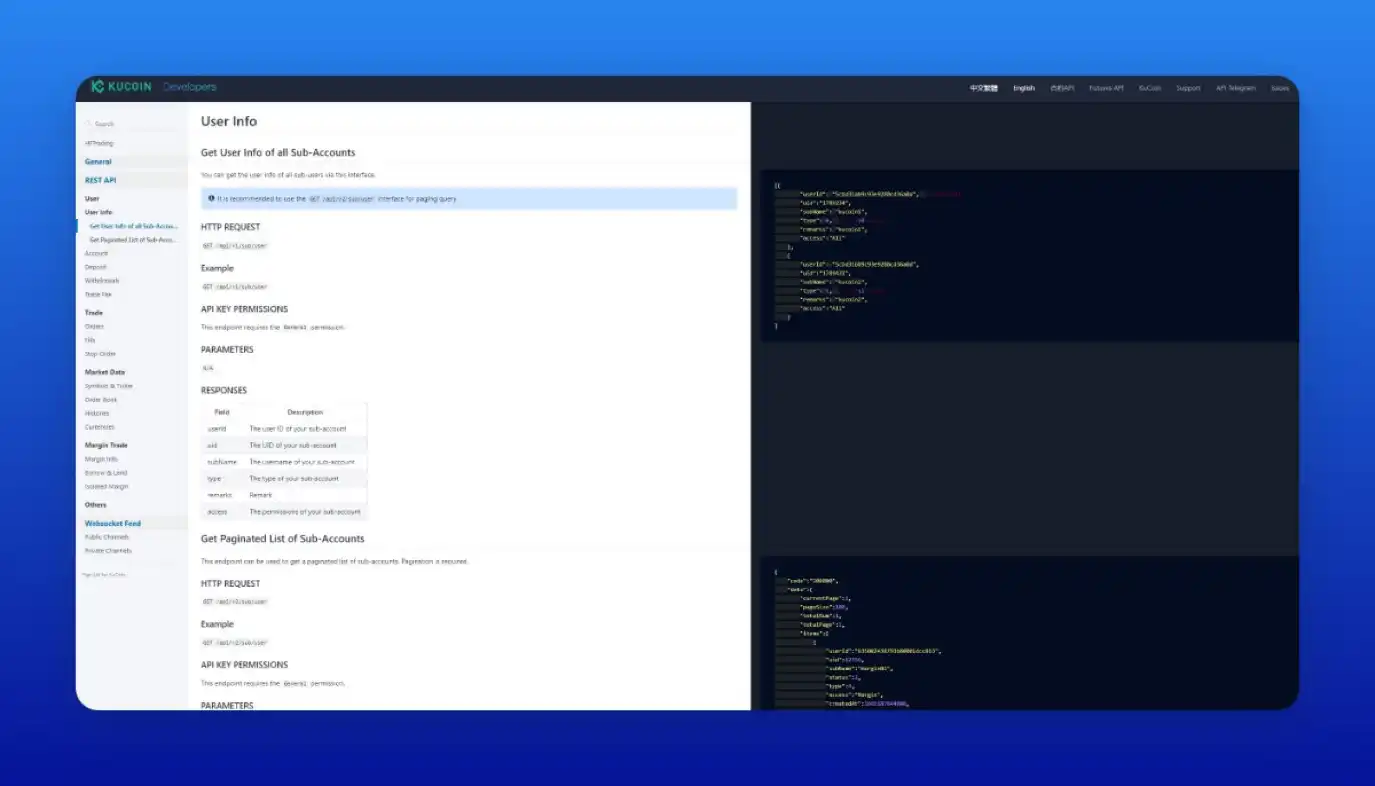Image resolution: width=1375 pixels, height=786 pixels.
Task: Open Futures API from top navigation
Action: click(1106, 88)
